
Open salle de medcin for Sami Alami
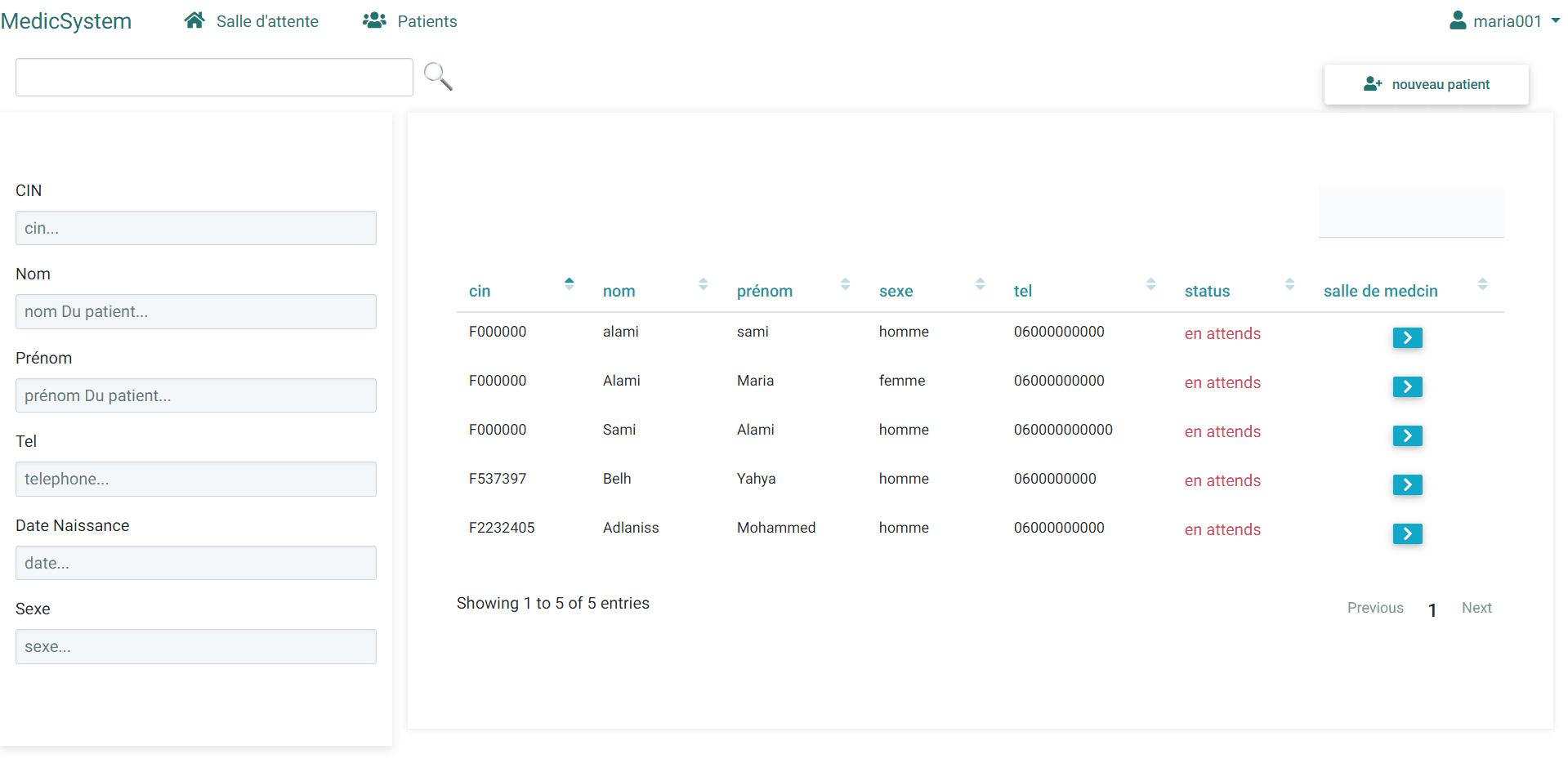(x=1407, y=435)
